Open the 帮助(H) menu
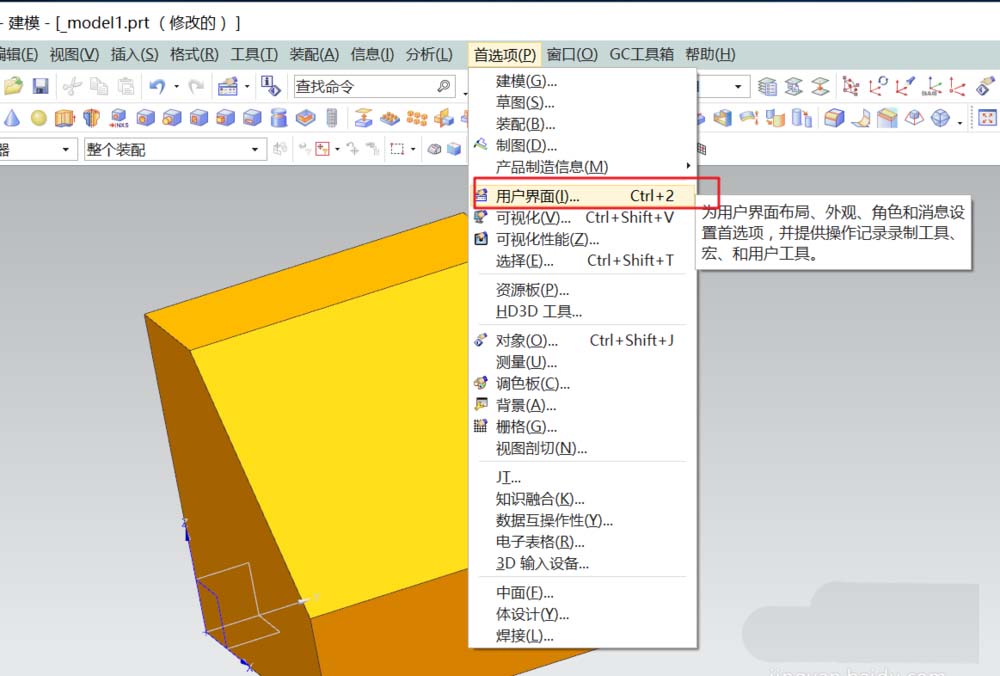This screenshot has height=676, width=1000. point(710,55)
